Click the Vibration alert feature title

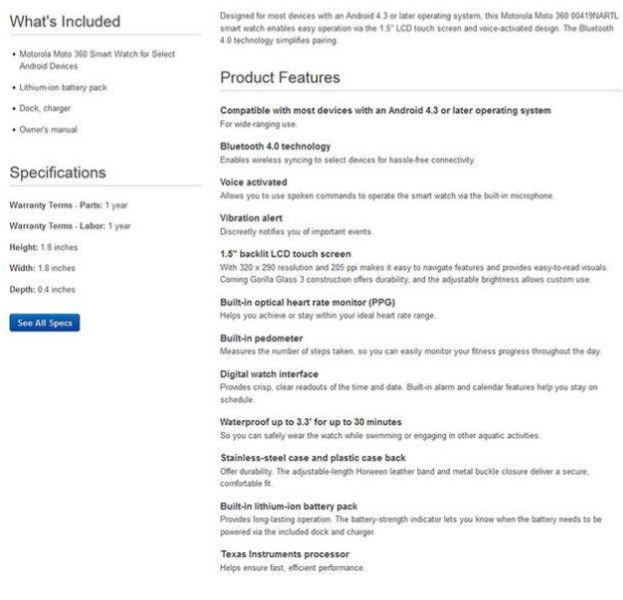pos(250,218)
